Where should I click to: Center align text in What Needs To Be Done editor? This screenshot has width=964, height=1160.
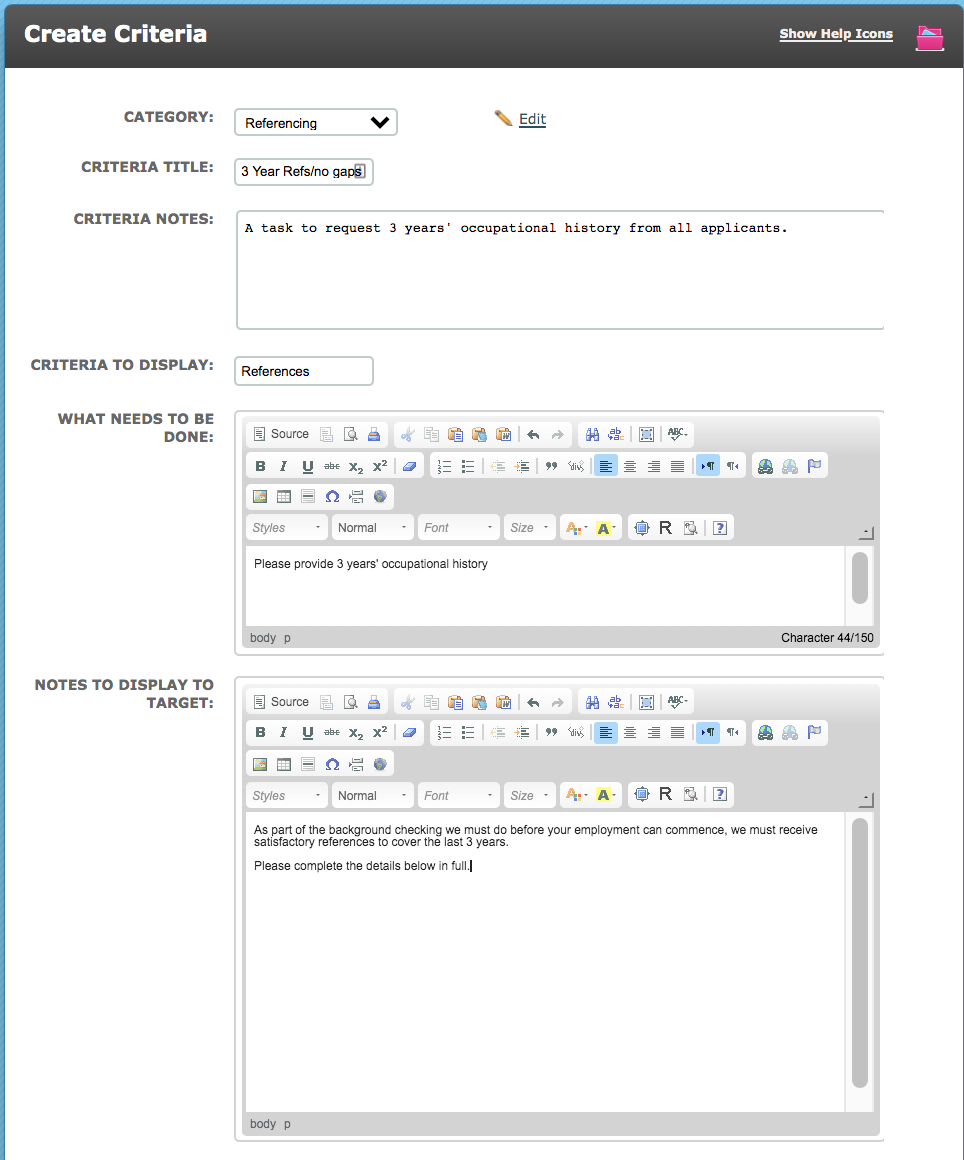[630, 466]
